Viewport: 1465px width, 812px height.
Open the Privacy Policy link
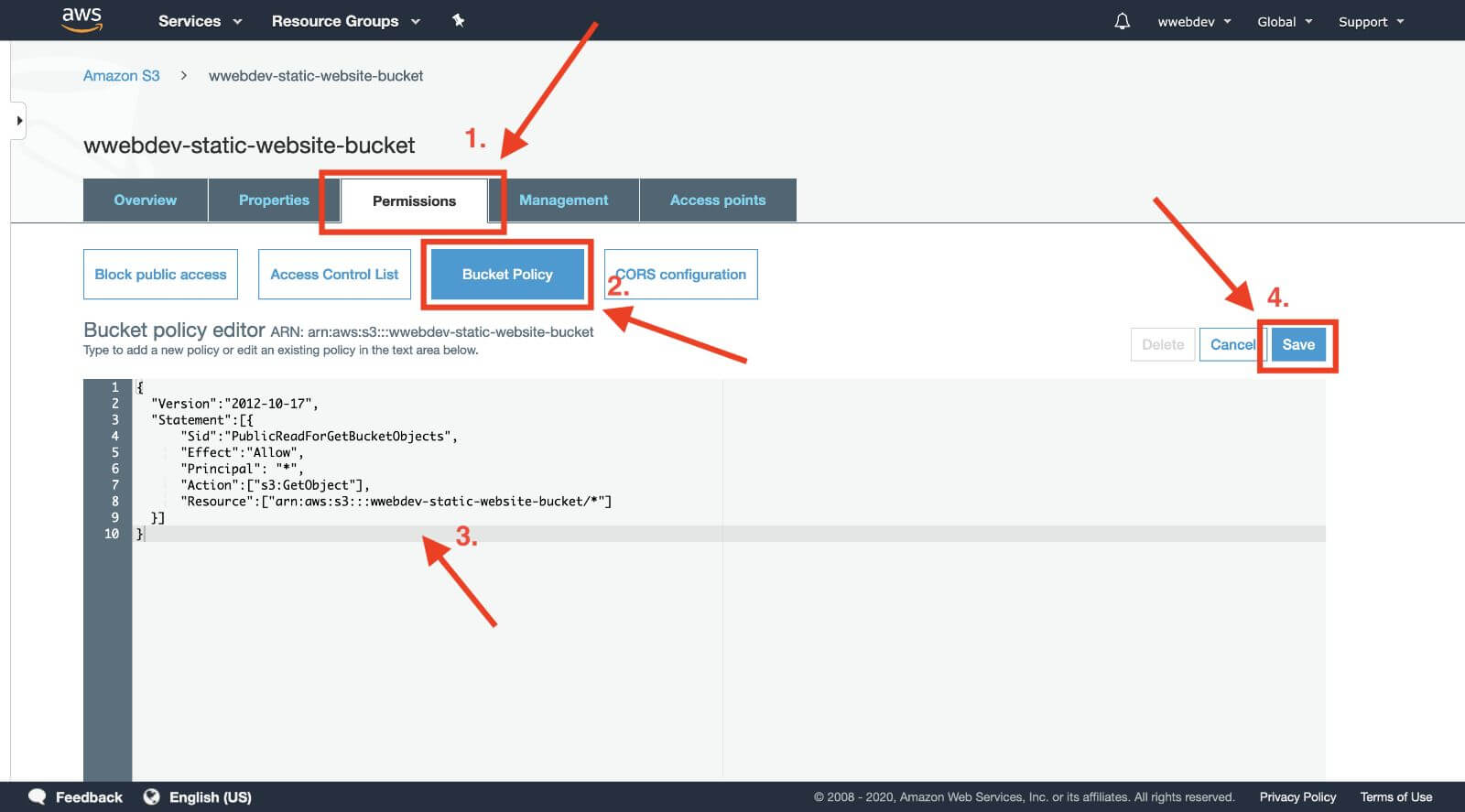pos(1297,796)
